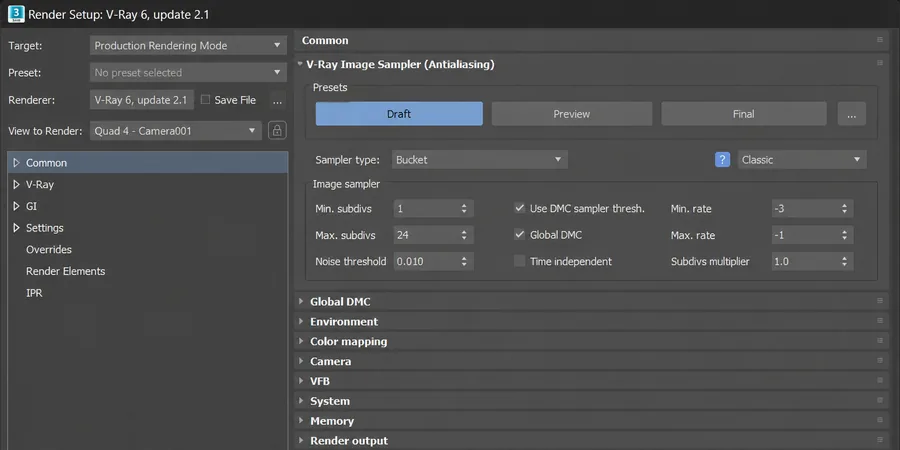This screenshot has width=900, height=450.
Task: Expand the Environment rollout
Action: [x=301, y=321]
